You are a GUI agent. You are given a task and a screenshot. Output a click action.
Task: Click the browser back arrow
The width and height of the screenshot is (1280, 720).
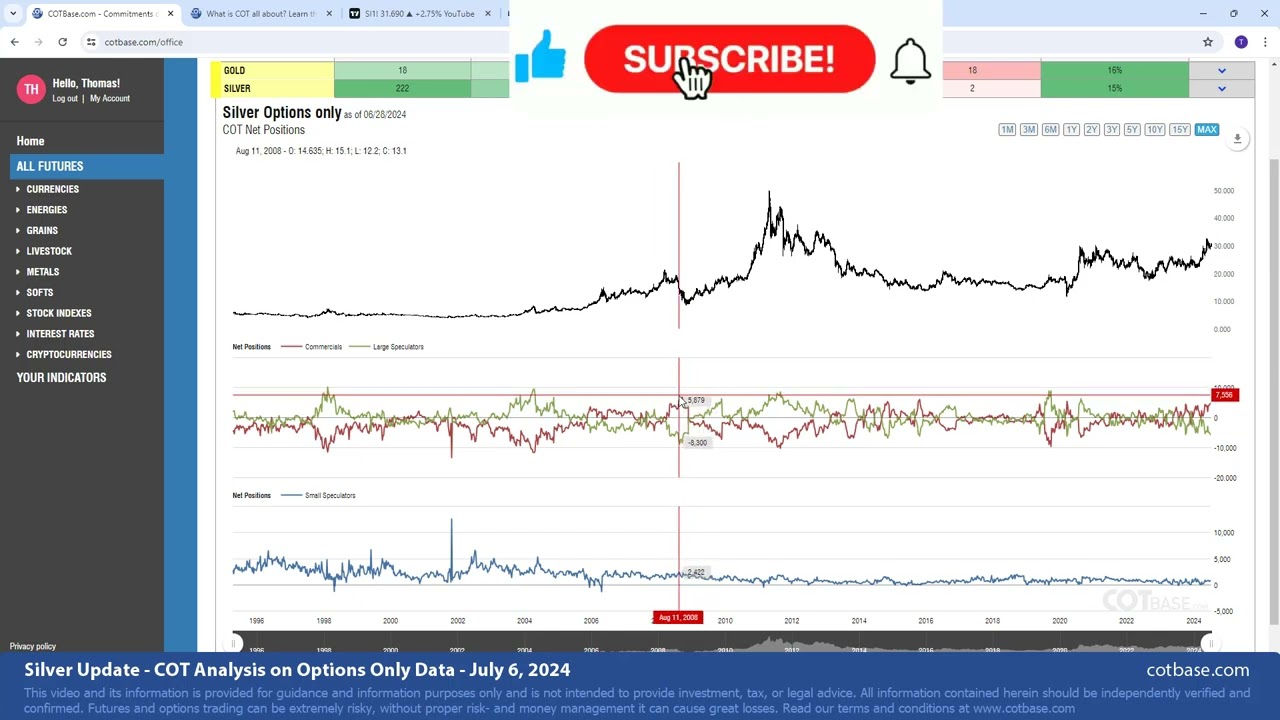(x=15, y=42)
